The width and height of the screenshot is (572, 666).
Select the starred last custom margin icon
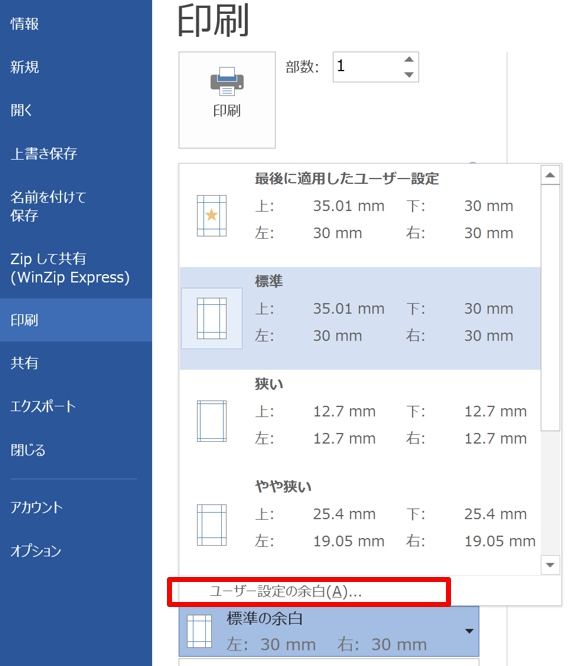(211, 216)
